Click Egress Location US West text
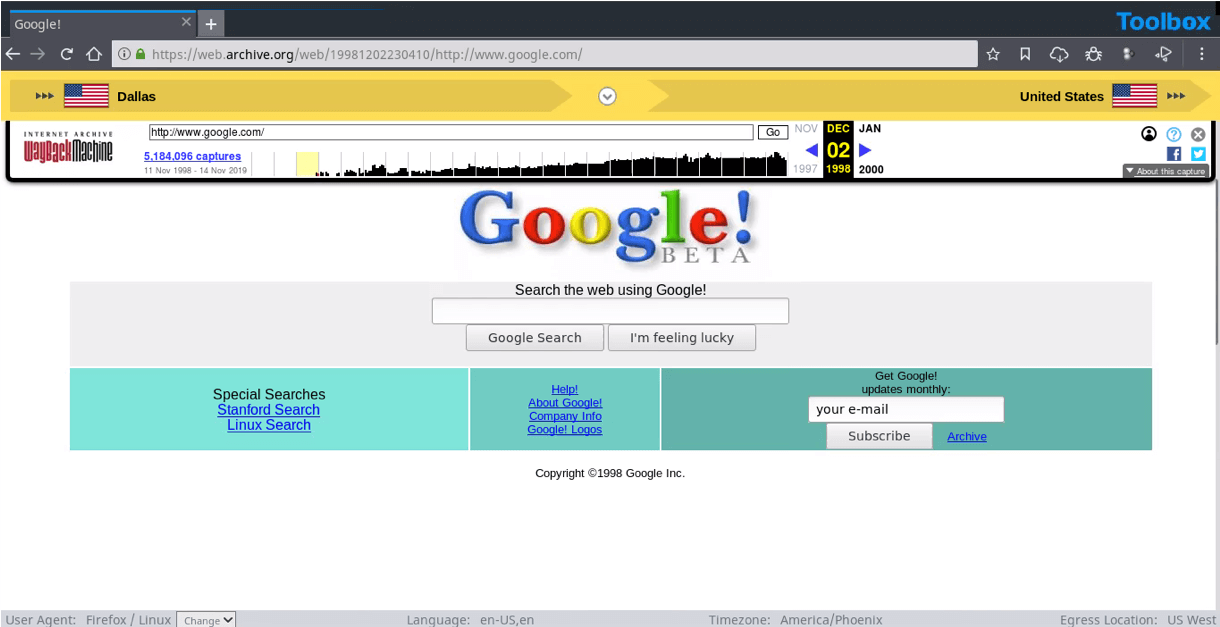 point(1138,620)
